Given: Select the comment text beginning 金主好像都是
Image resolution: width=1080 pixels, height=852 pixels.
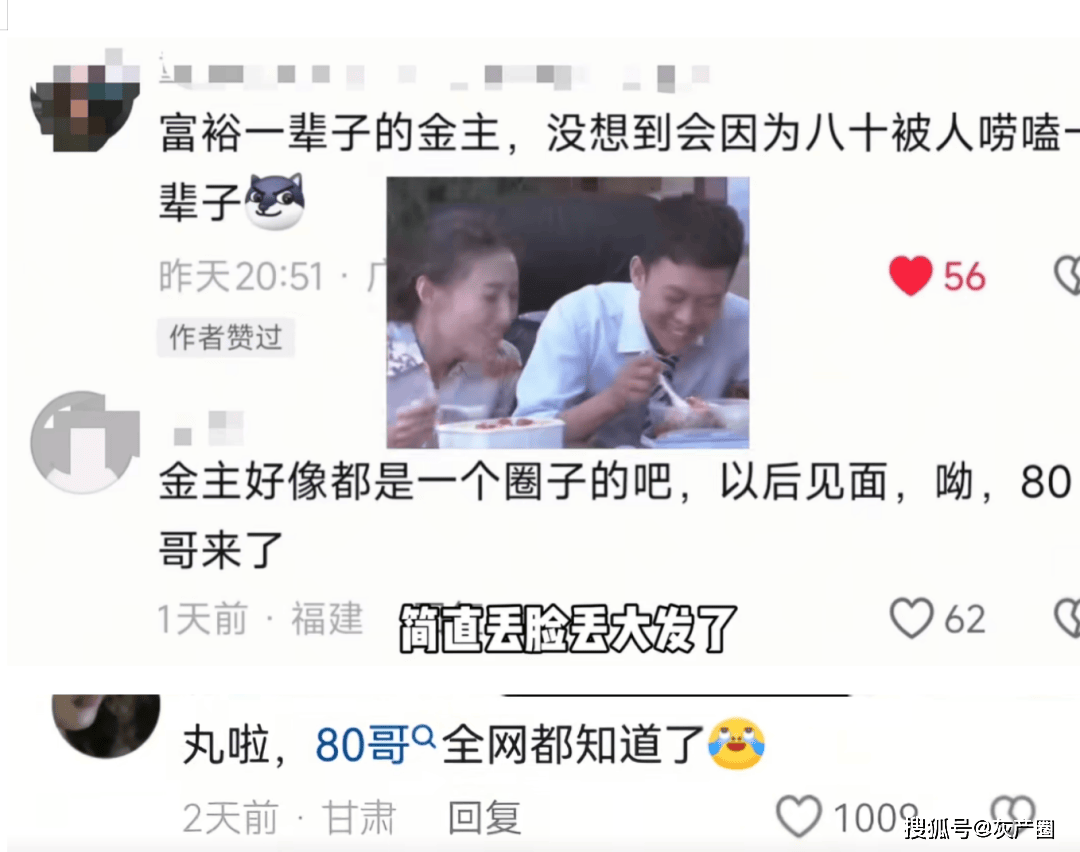Looking at the screenshot, I should (614, 515).
